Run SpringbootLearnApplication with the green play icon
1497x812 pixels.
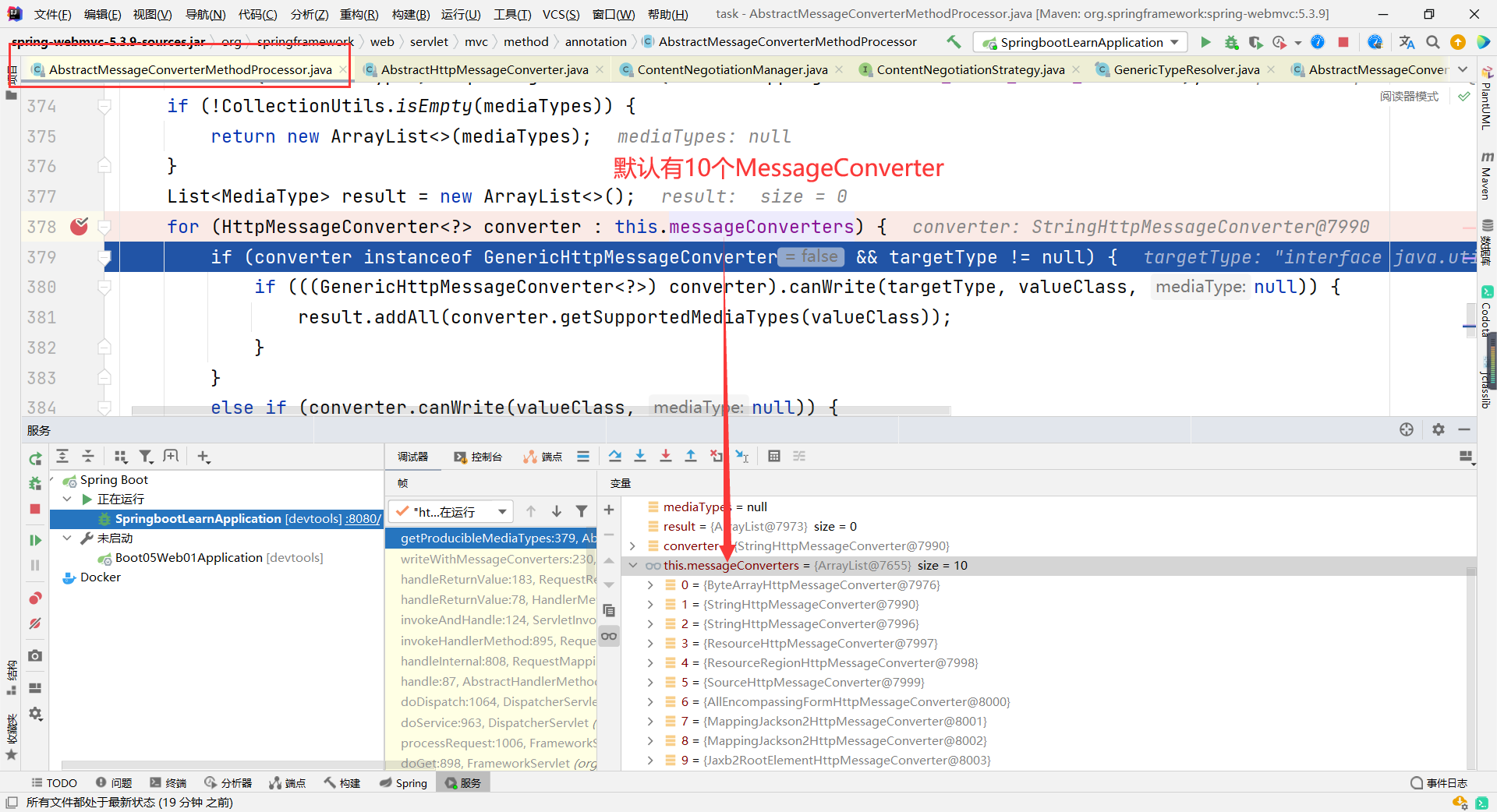[x=1205, y=42]
